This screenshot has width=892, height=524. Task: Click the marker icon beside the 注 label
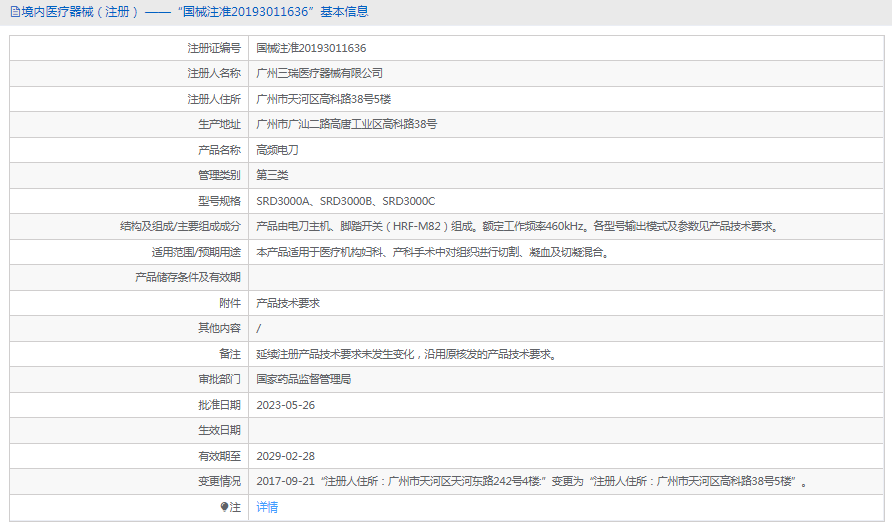(x=224, y=507)
